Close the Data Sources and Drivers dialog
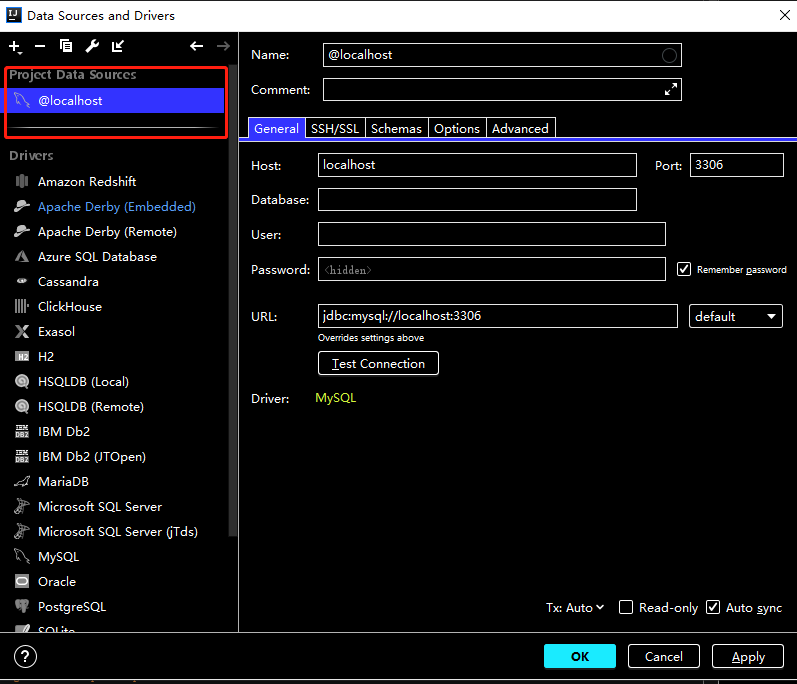 (x=785, y=15)
